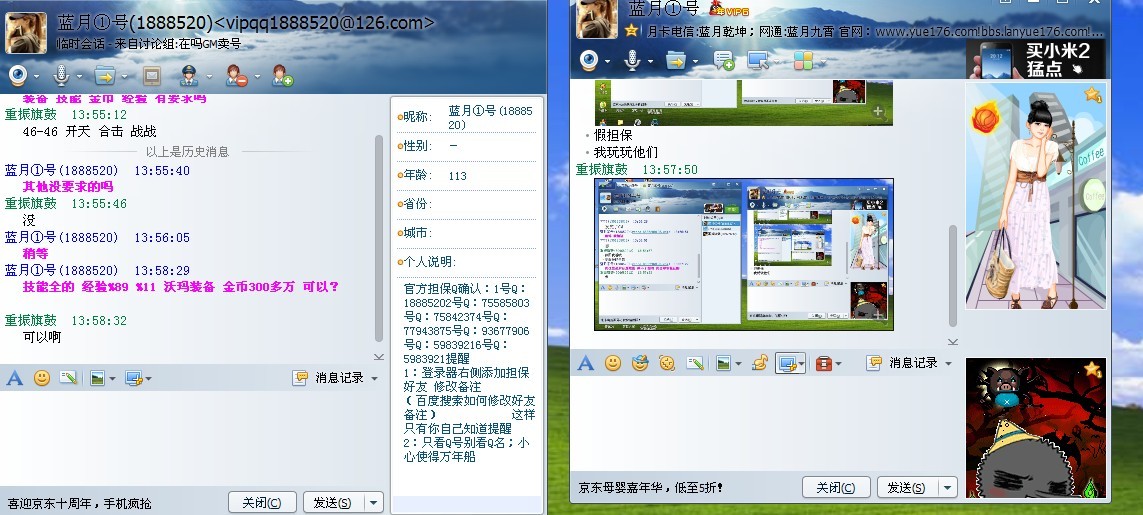The width and height of the screenshot is (1143, 515).
Task: Click screen capture icon in left chat window
Action: 133,378
